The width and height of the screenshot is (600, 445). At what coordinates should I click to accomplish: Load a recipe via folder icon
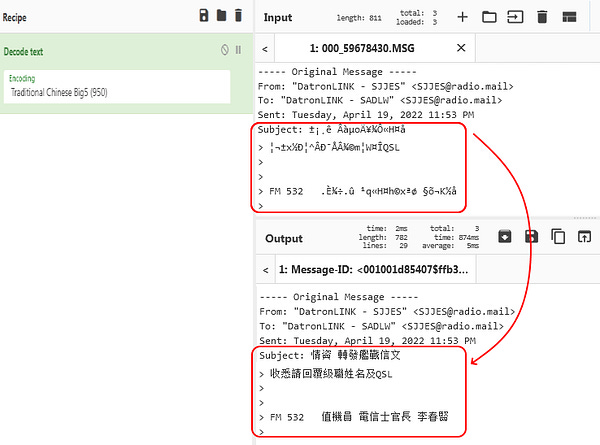tap(221, 16)
